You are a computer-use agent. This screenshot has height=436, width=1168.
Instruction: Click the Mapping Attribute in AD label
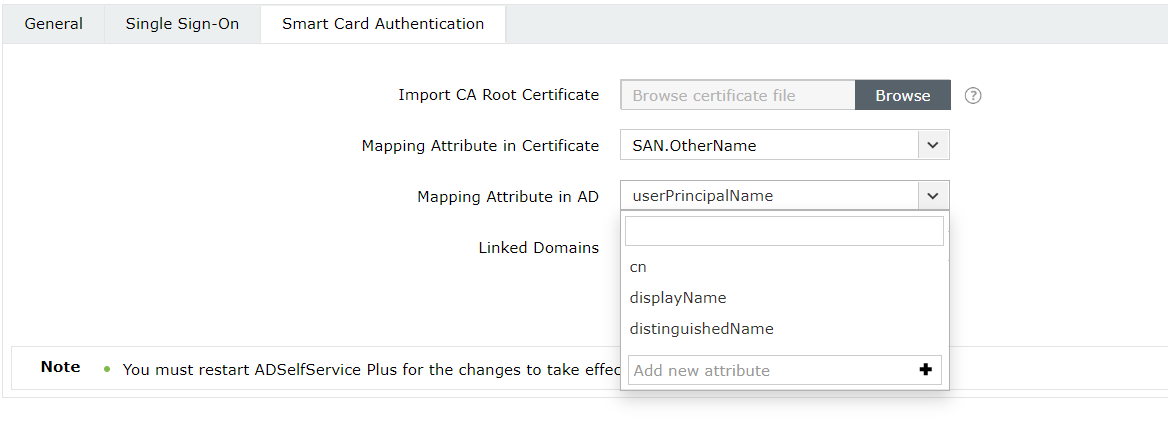(507, 197)
